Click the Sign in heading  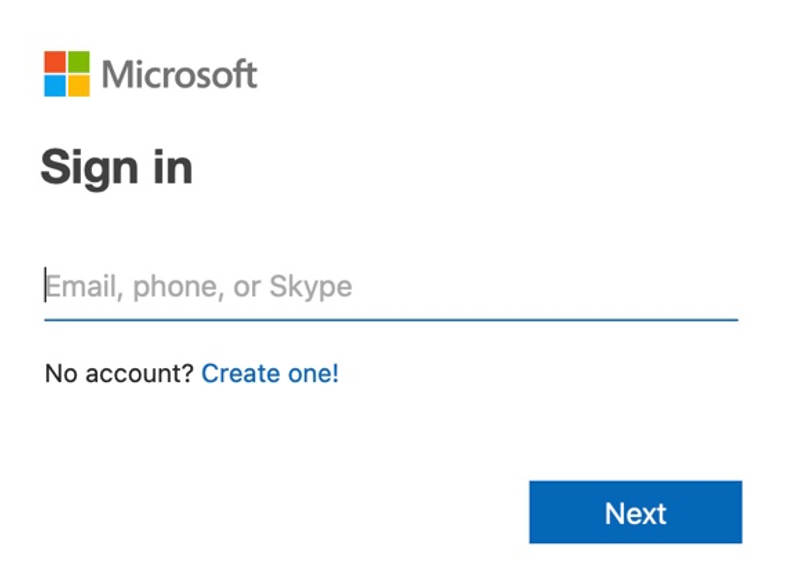point(117,168)
